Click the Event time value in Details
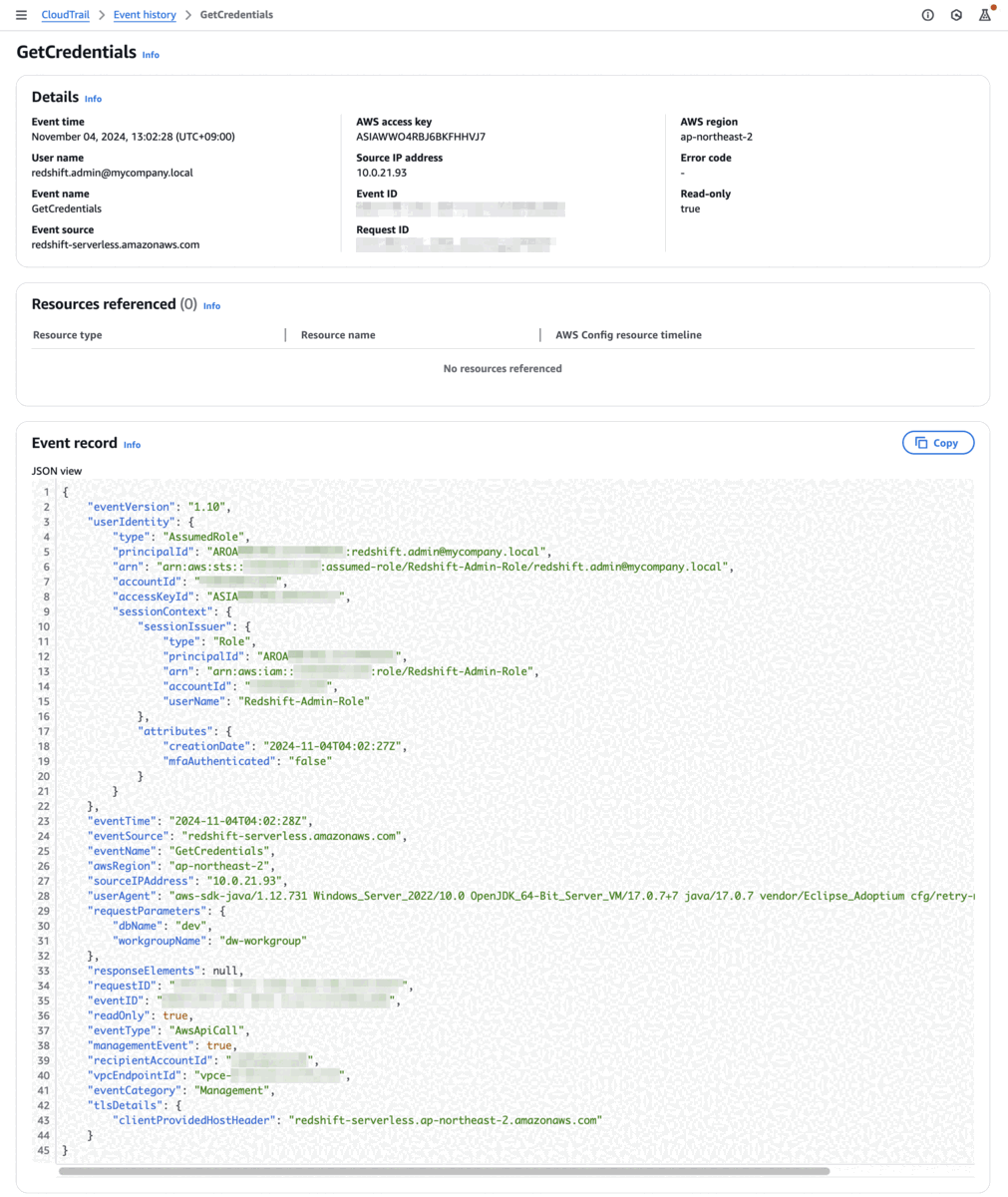This screenshot has width=1008, height=1197. pos(134,137)
